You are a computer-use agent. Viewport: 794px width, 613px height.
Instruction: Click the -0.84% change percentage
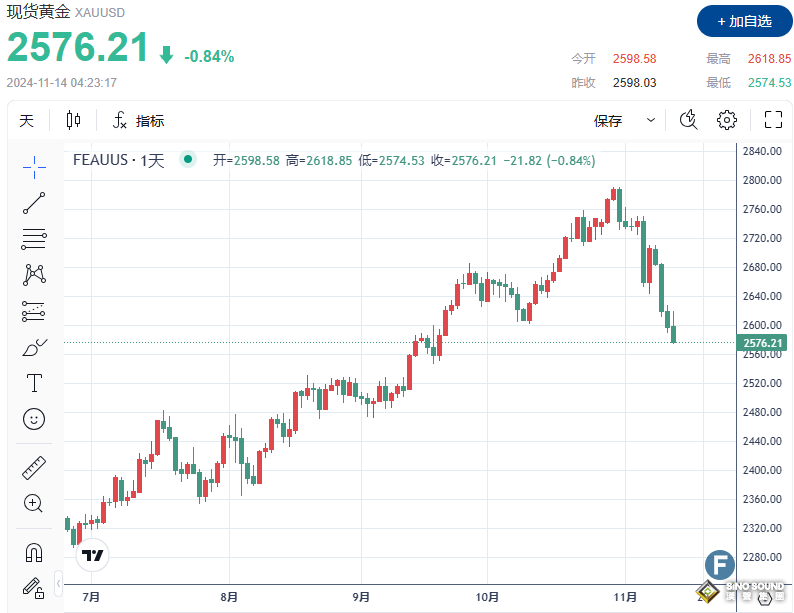pos(209,56)
